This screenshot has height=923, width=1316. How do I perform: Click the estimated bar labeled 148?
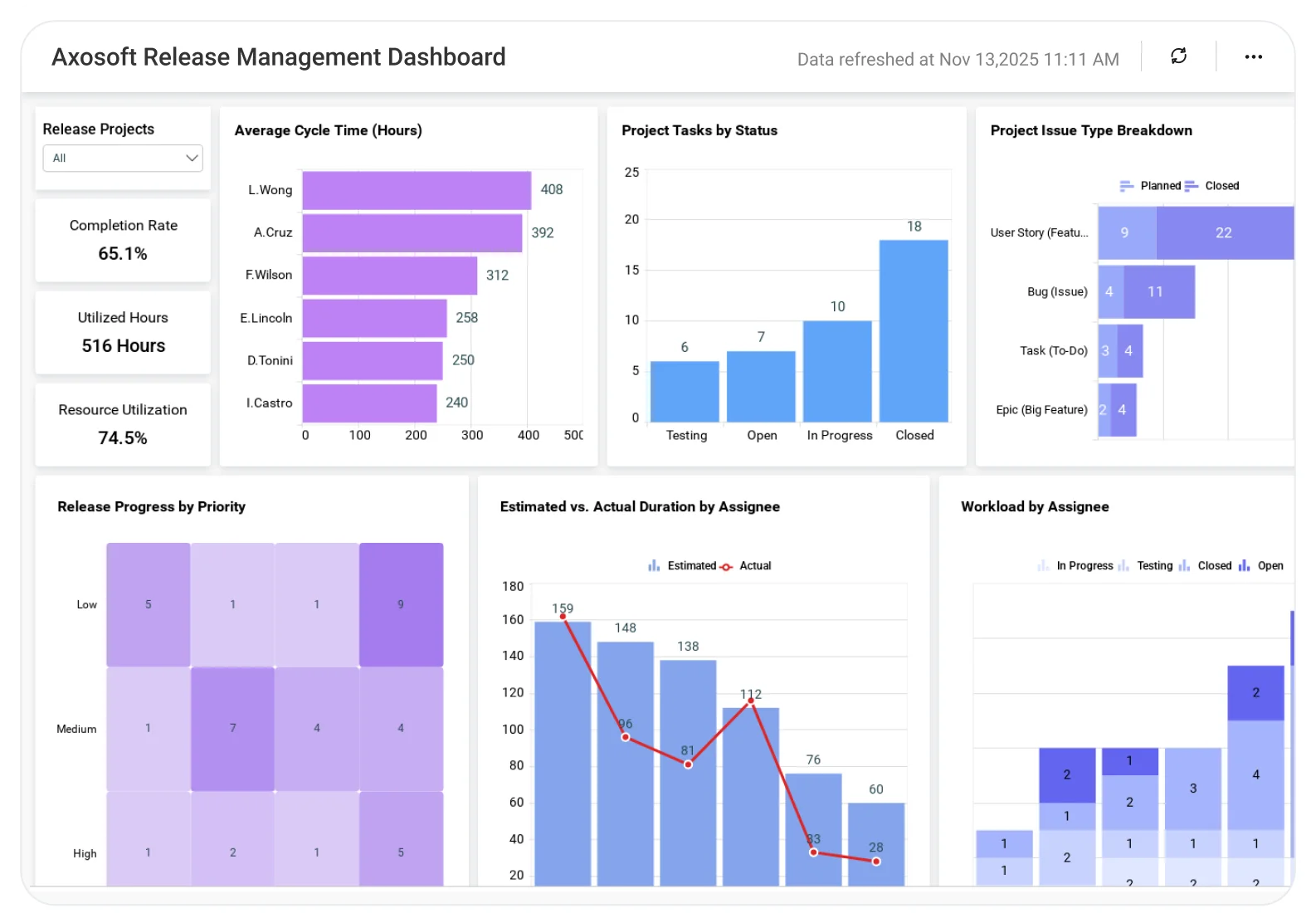pyautogui.click(x=626, y=764)
